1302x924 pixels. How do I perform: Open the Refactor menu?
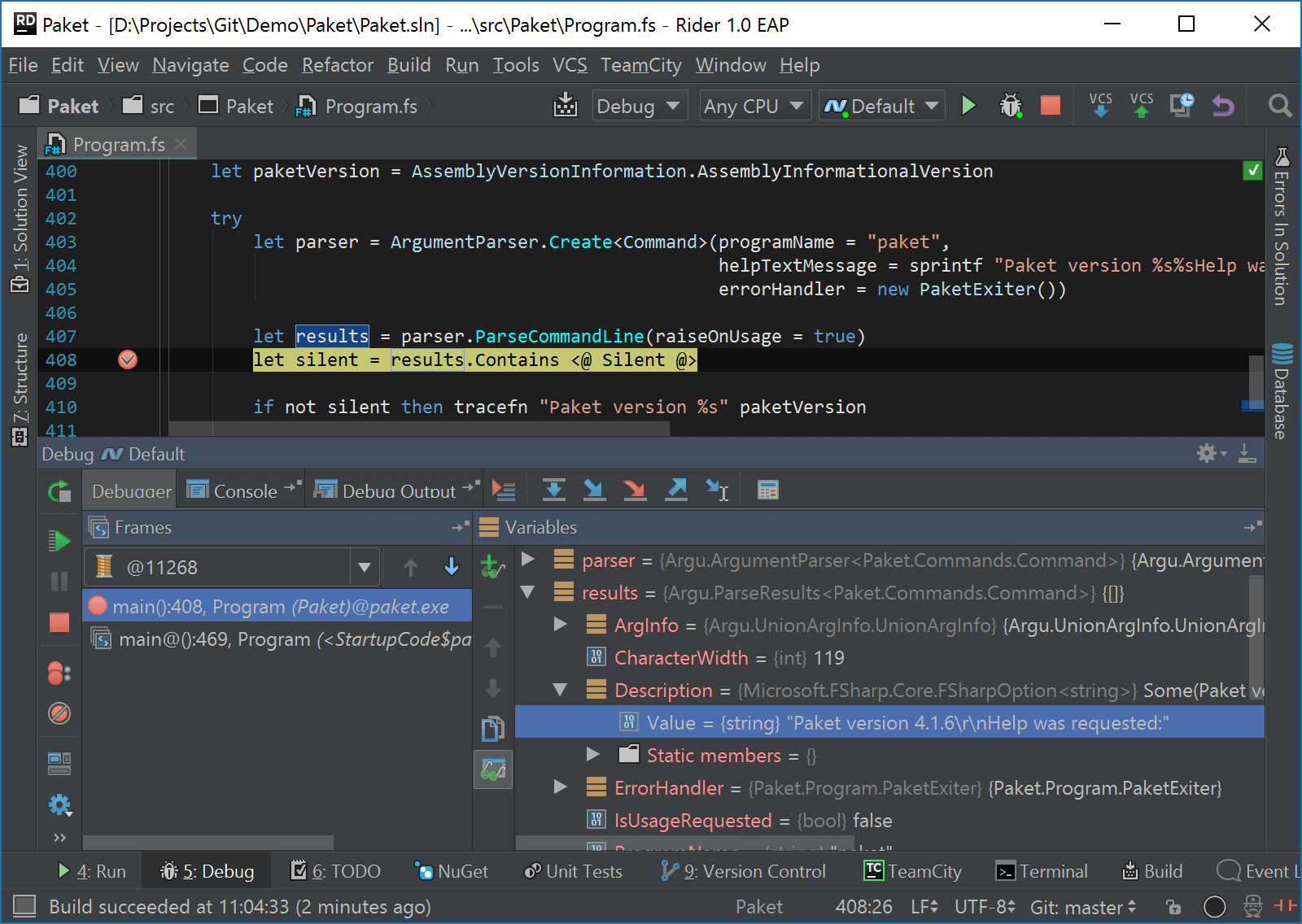pos(338,65)
